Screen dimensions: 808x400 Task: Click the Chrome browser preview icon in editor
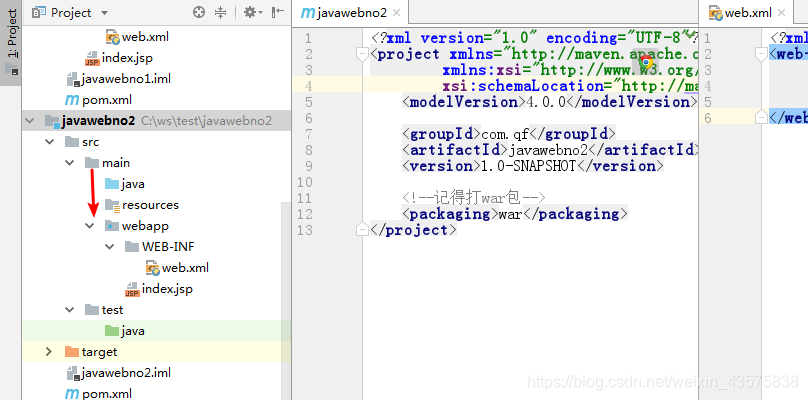click(645, 61)
